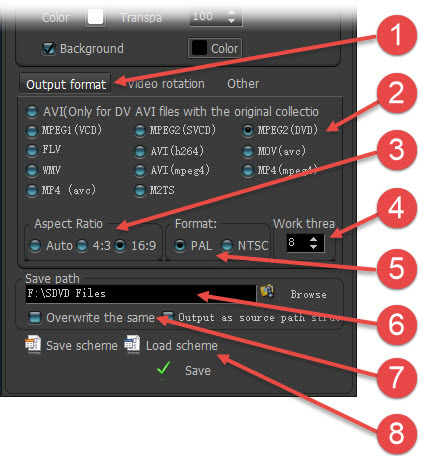The image size is (423, 456).
Task: Click the Load scheme document icon
Action: (x=132, y=344)
